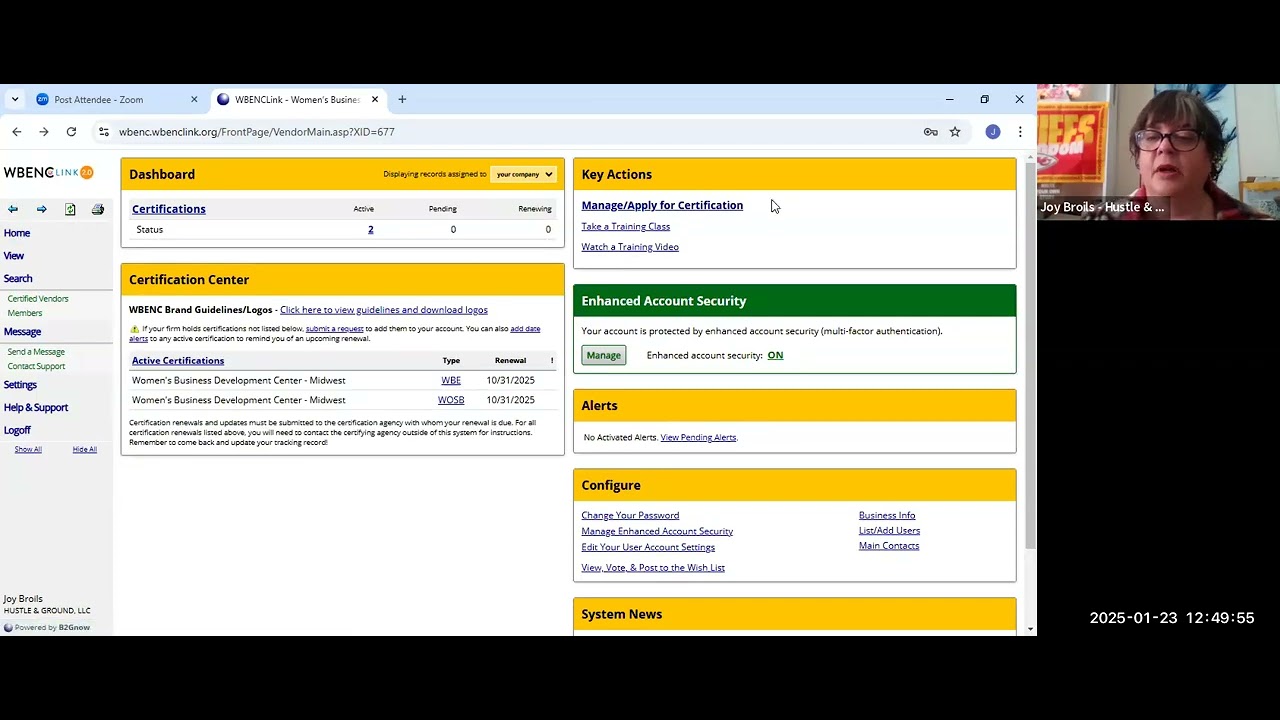Click the WBE certification type link
The width and height of the screenshot is (1280, 720).
451,381
